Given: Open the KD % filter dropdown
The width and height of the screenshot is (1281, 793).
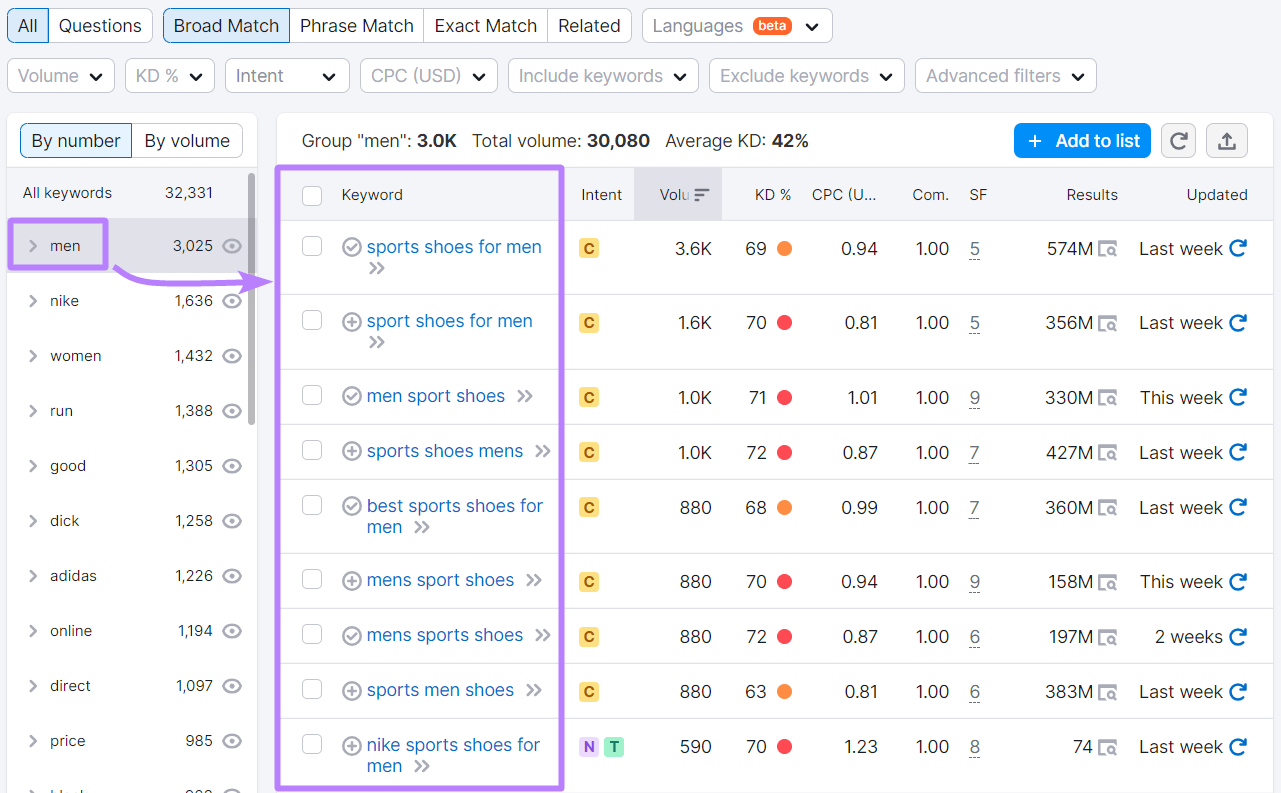Looking at the screenshot, I should pyautogui.click(x=169, y=75).
